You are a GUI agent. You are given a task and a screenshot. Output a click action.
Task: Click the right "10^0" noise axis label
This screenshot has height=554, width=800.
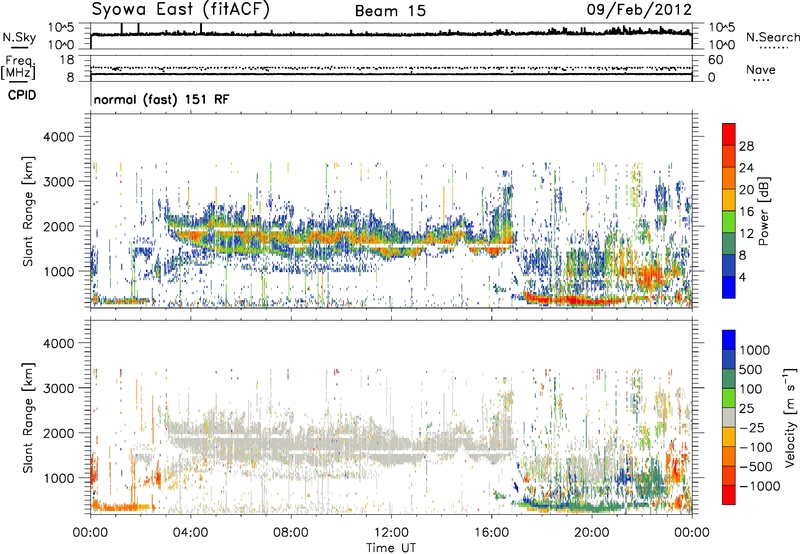pos(721,45)
